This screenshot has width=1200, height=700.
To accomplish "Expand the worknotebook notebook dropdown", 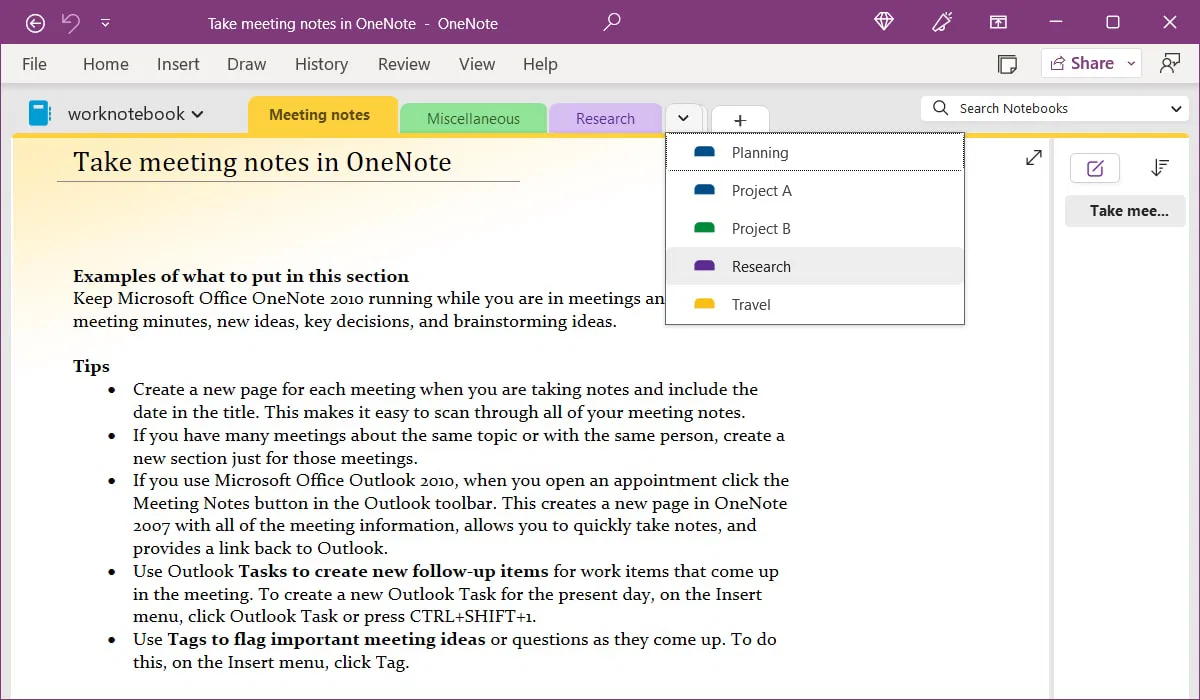I will [x=195, y=113].
